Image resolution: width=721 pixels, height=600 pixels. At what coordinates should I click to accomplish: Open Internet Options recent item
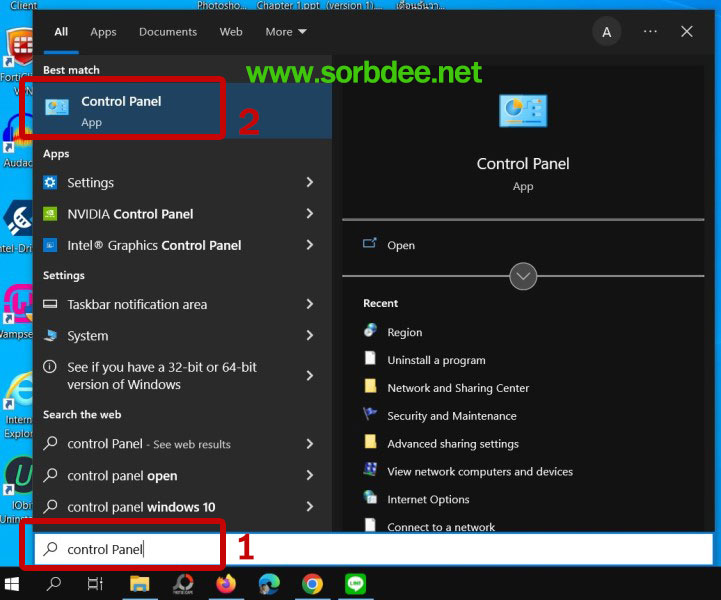point(428,499)
